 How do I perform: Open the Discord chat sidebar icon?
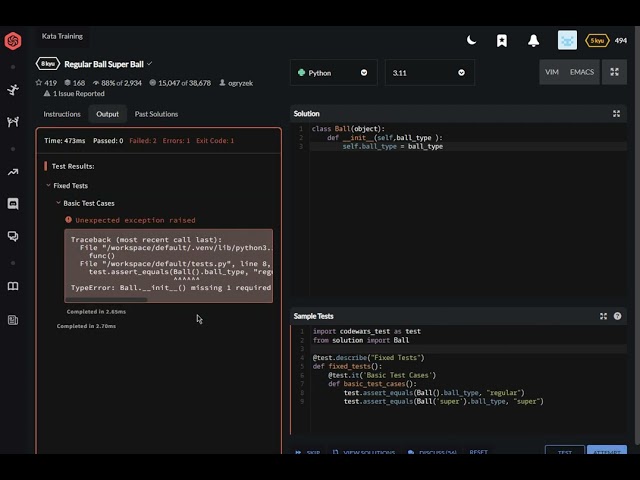tap(13, 203)
